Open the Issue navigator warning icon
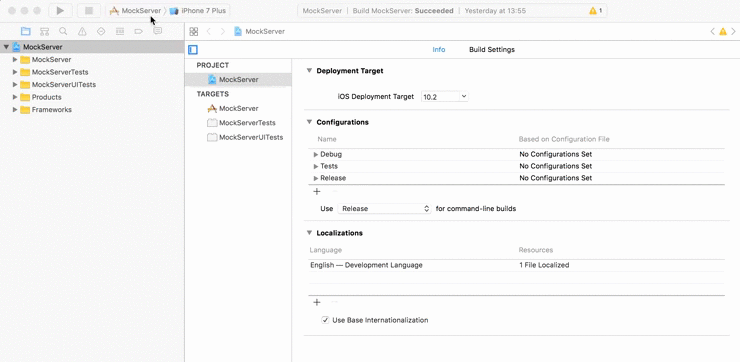Screen dimensions: 740x362 [82, 31]
